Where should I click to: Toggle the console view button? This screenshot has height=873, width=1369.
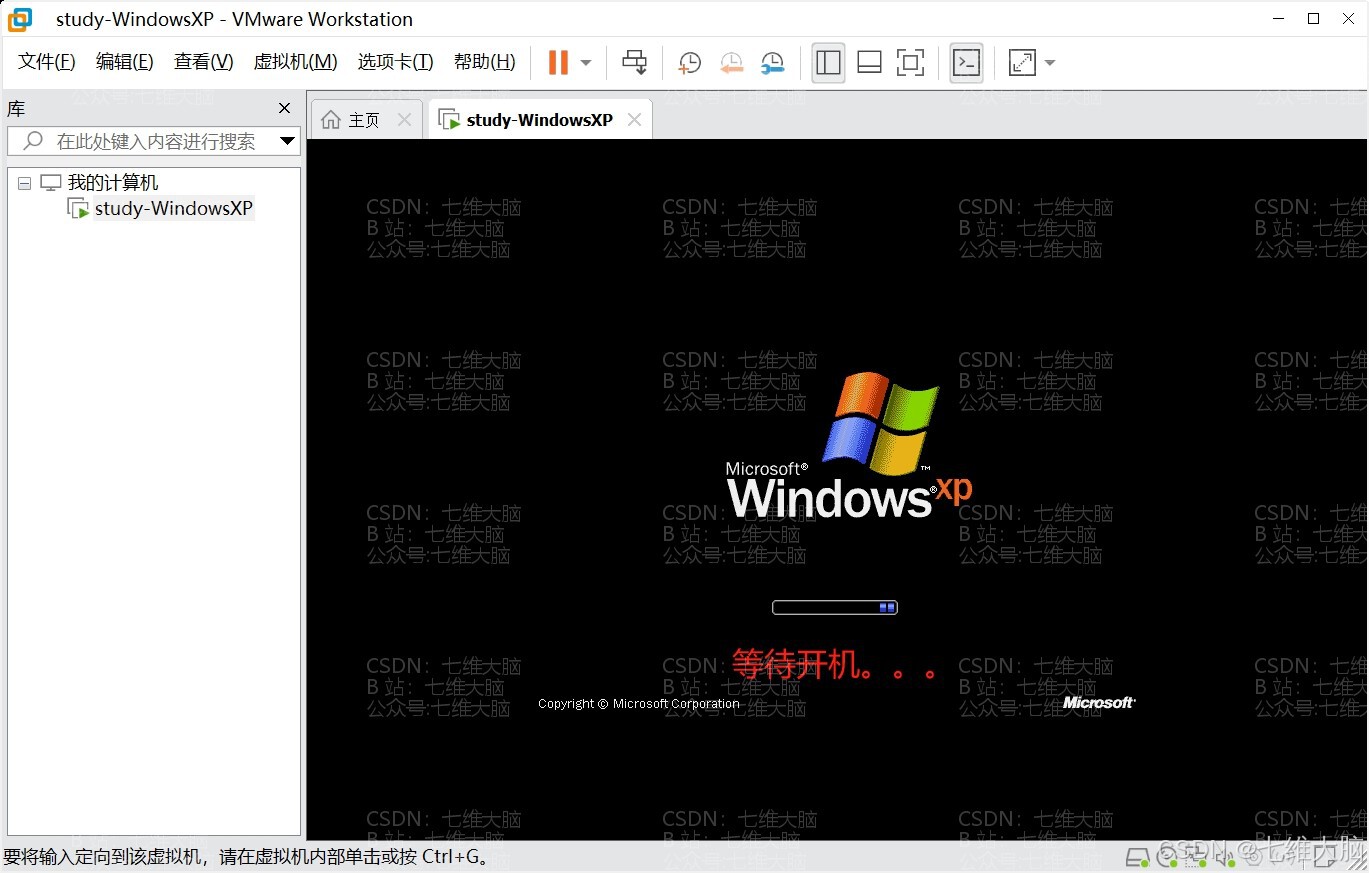click(x=966, y=63)
